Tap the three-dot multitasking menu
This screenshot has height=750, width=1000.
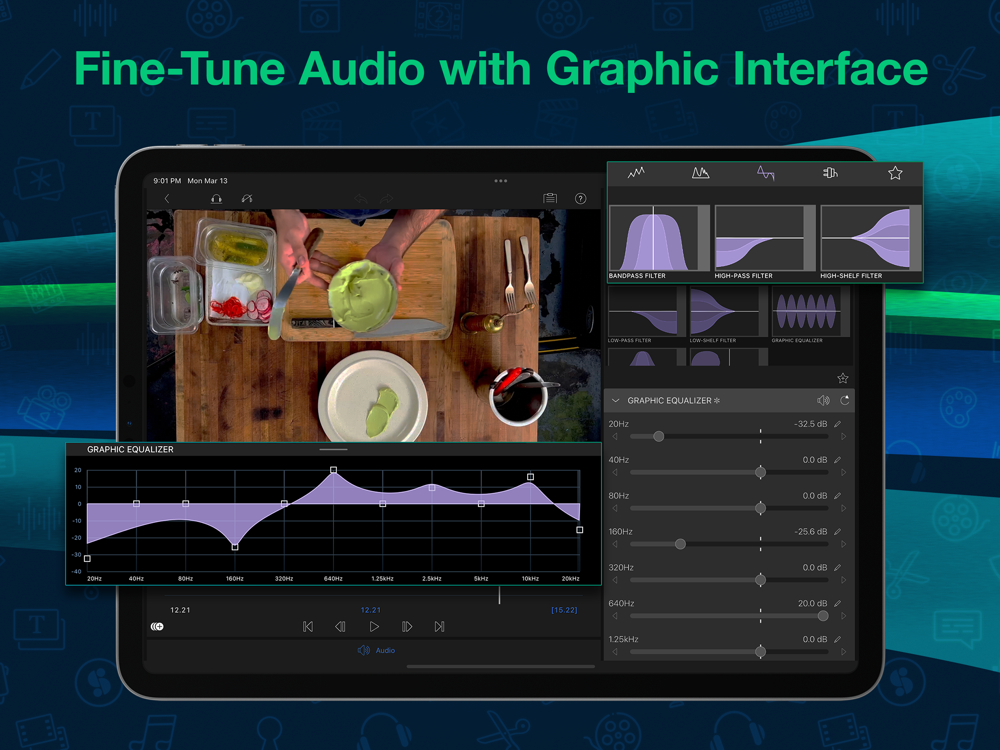(501, 180)
